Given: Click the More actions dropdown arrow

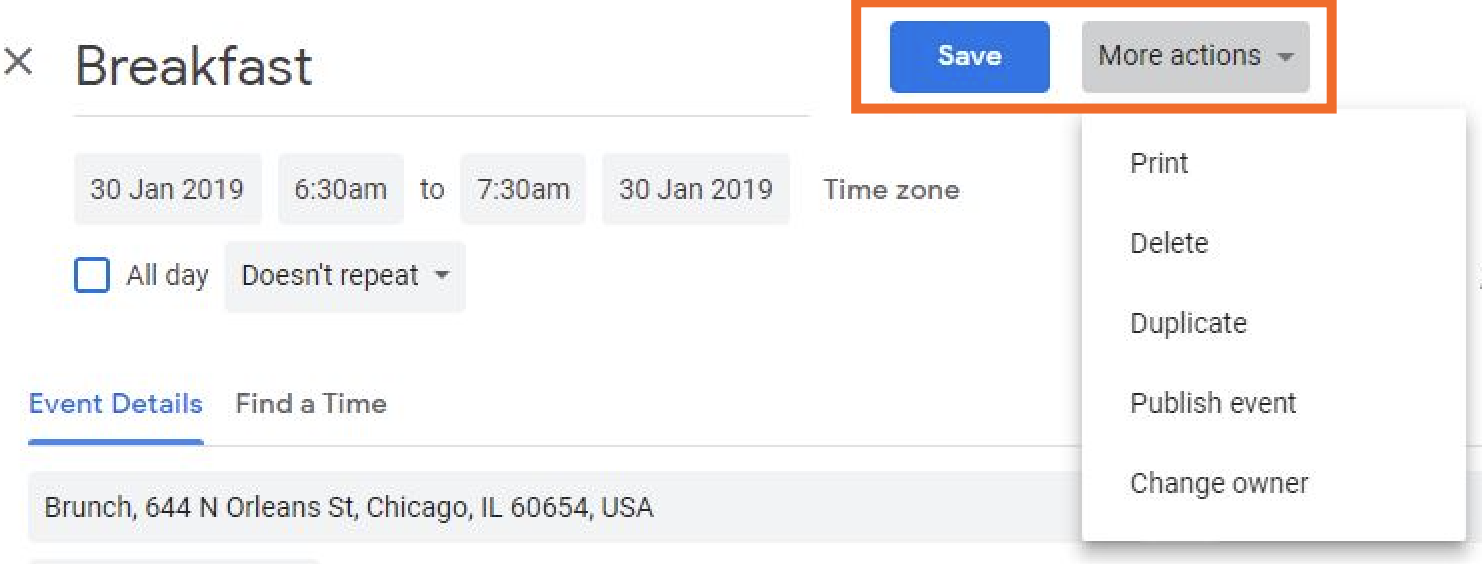Looking at the screenshot, I should [1285, 57].
